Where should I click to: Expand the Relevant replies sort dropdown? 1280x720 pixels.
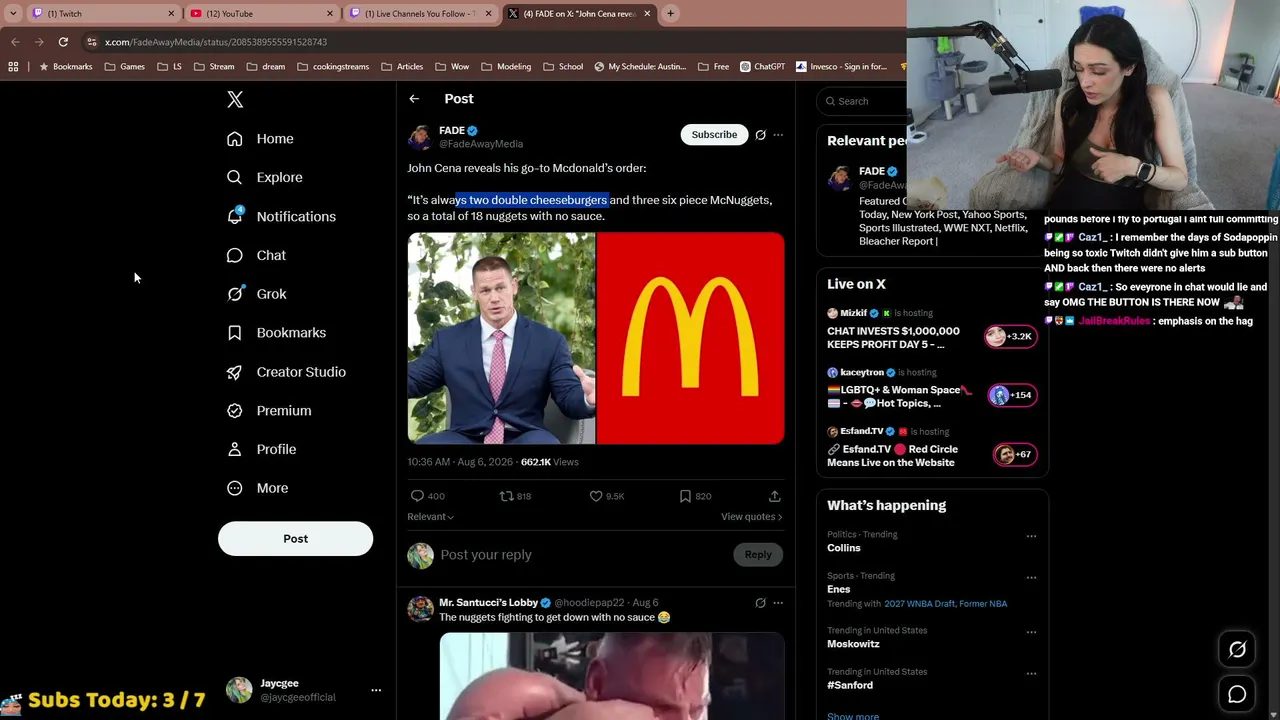tap(431, 517)
